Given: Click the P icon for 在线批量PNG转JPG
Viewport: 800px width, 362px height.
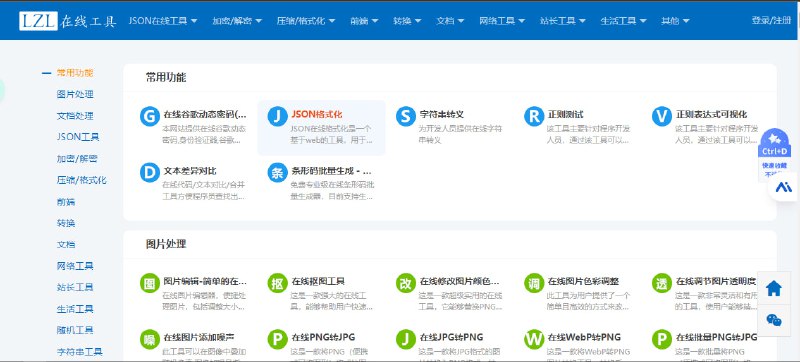Looking at the screenshot, I should click(662, 340).
